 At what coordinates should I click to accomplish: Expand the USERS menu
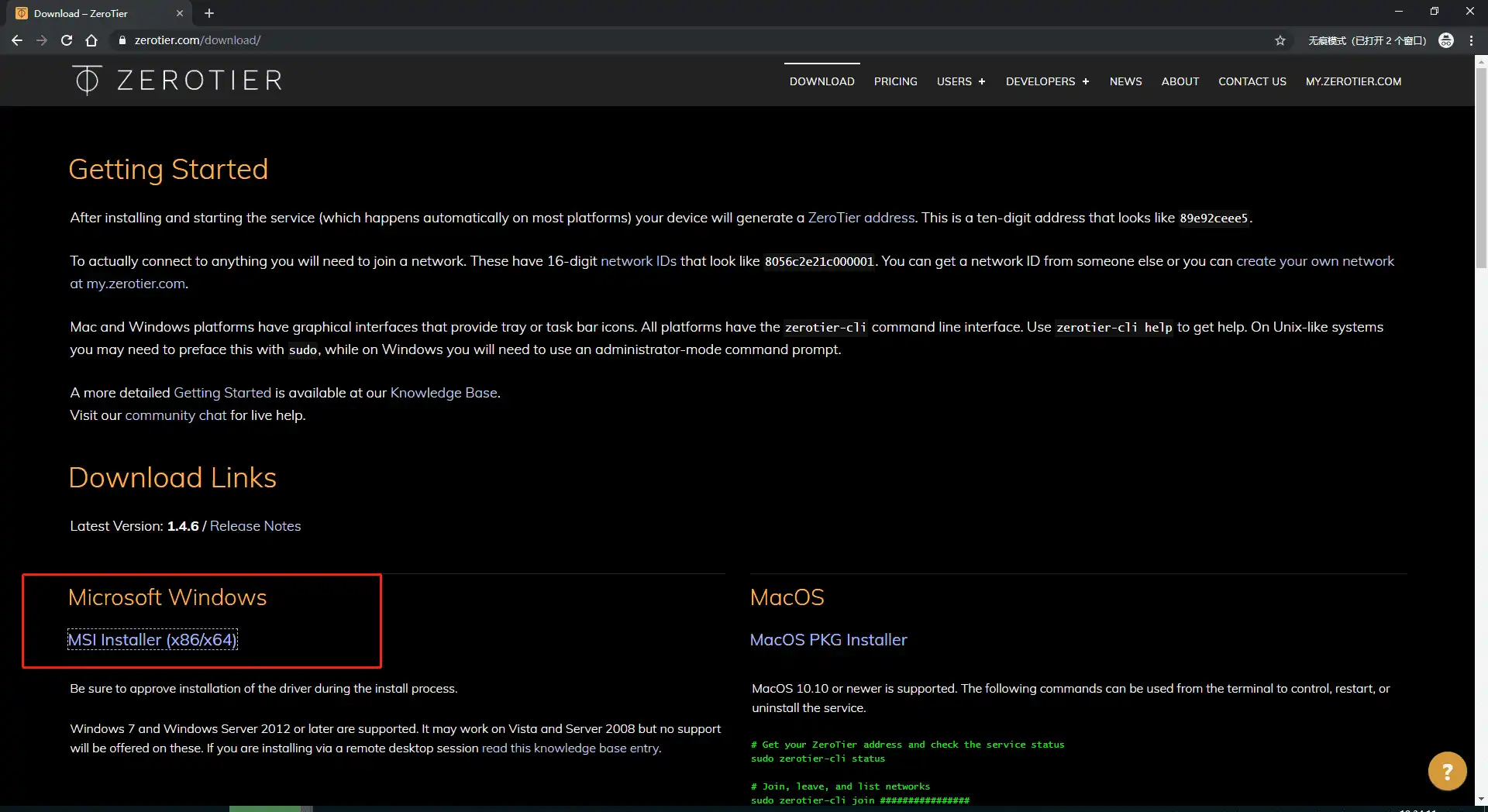click(x=961, y=81)
